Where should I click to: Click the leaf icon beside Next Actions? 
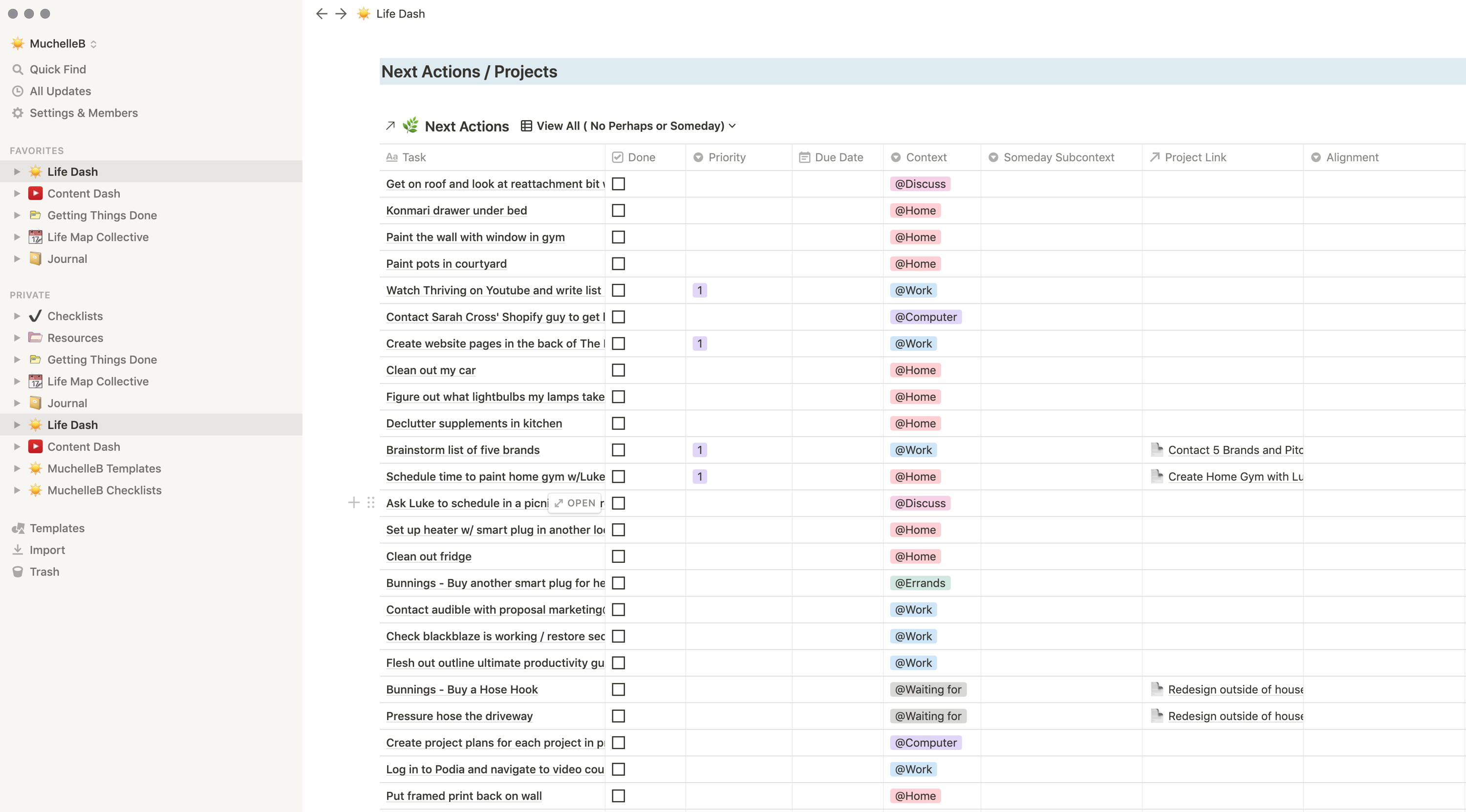point(410,125)
